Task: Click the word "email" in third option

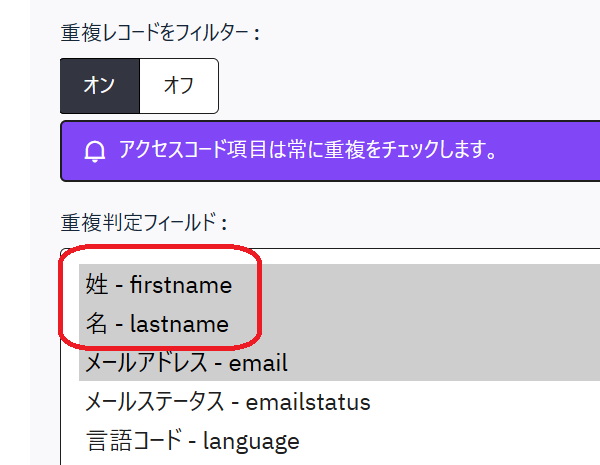Action: [x=258, y=363]
